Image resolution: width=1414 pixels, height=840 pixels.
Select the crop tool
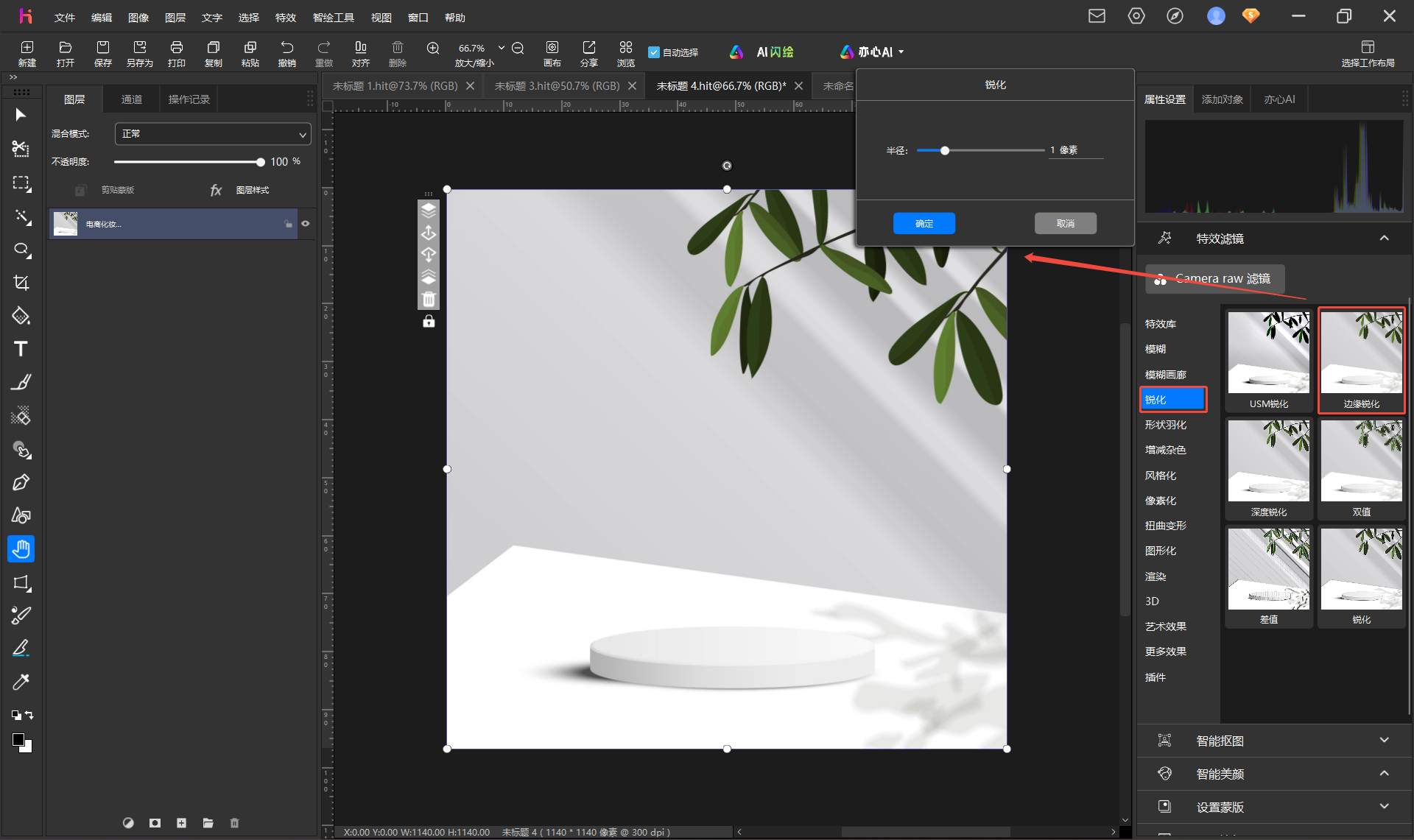(21, 283)
